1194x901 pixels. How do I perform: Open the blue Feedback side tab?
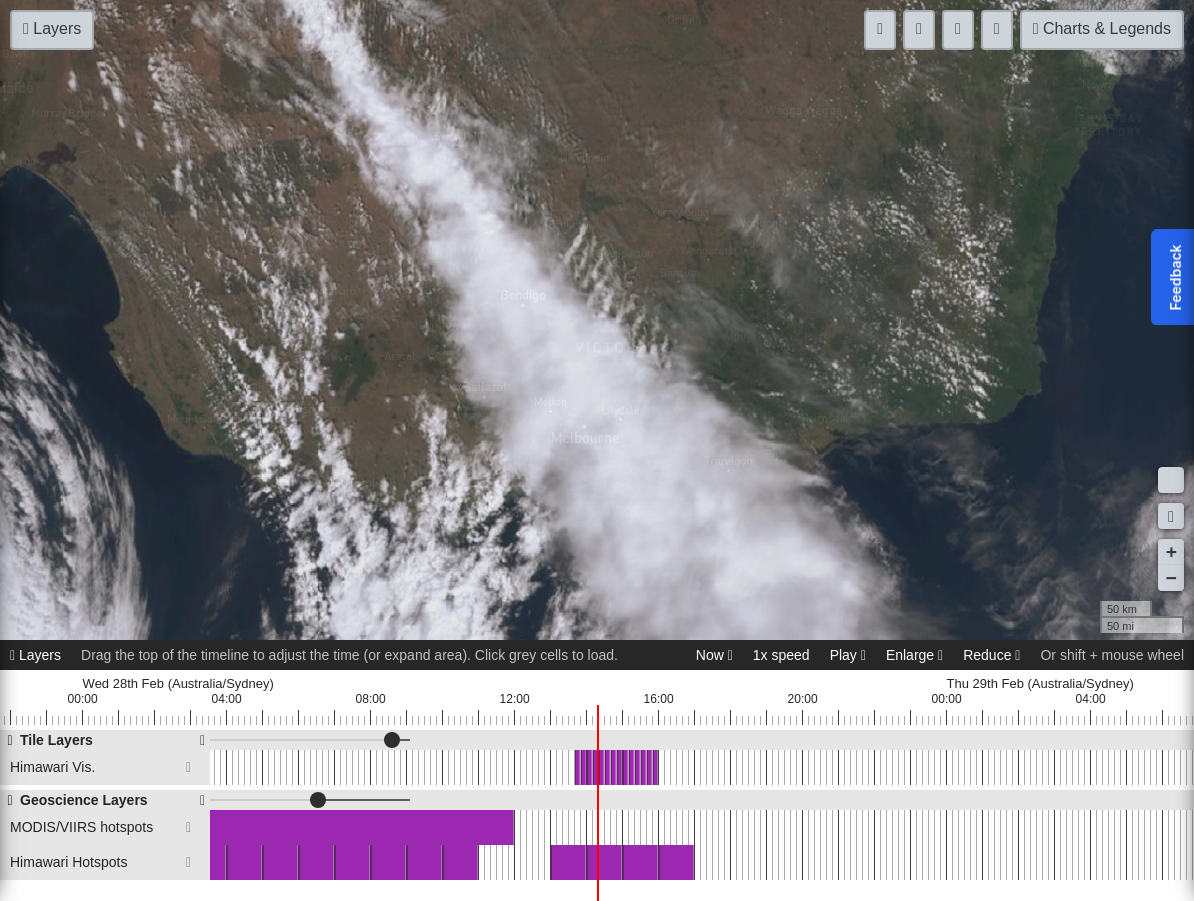1173,277
